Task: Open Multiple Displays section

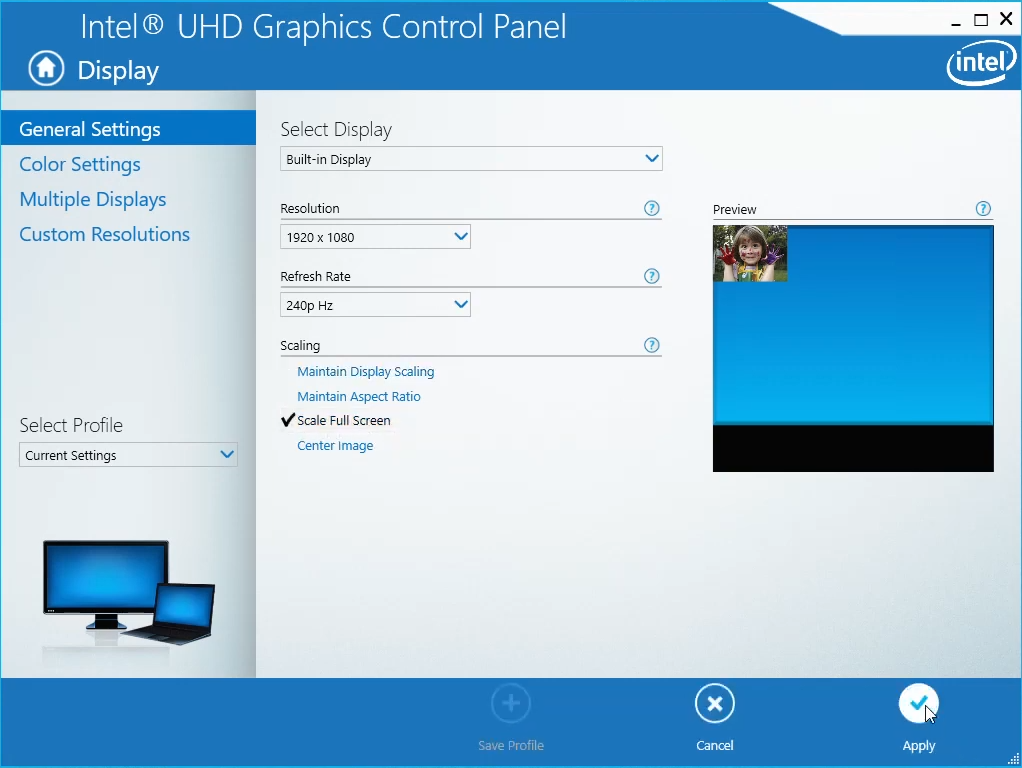Action: pos(93,199)
